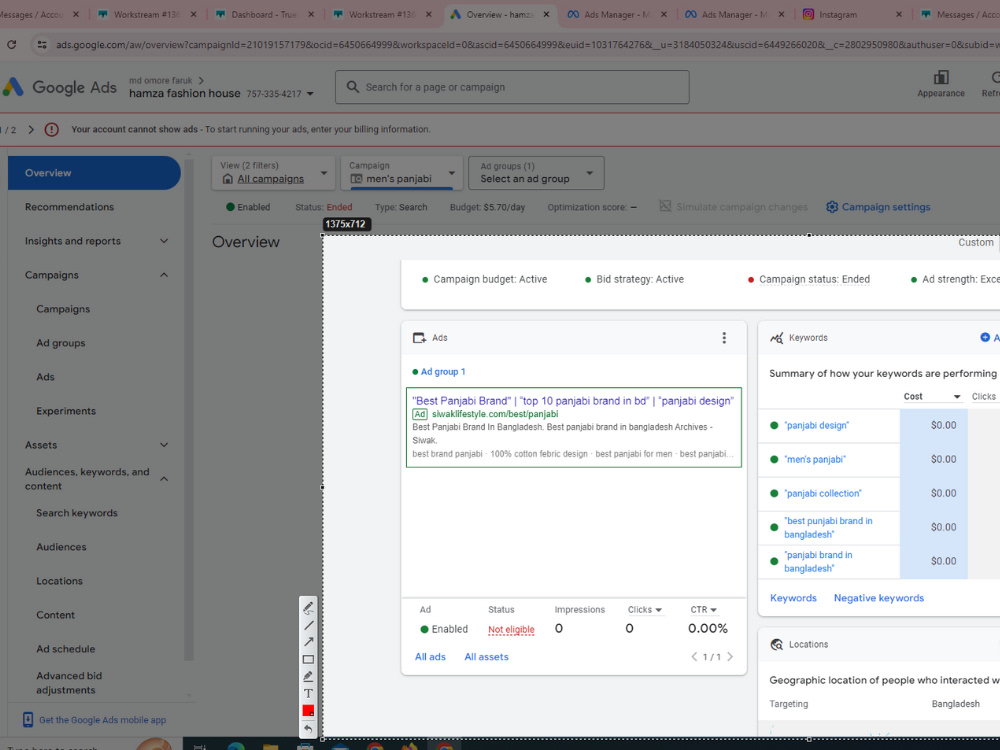Click the Campaign settings link

pos(886,207)
